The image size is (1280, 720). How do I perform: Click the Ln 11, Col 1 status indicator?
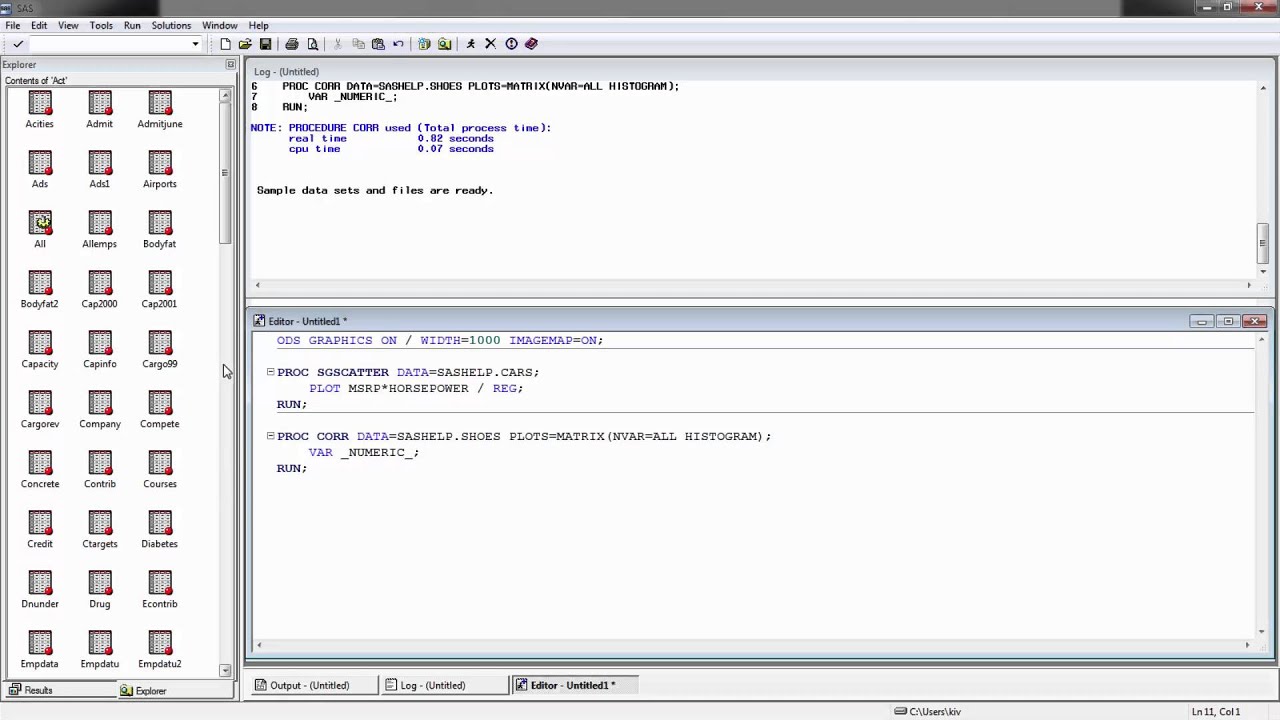(1215, 711)
